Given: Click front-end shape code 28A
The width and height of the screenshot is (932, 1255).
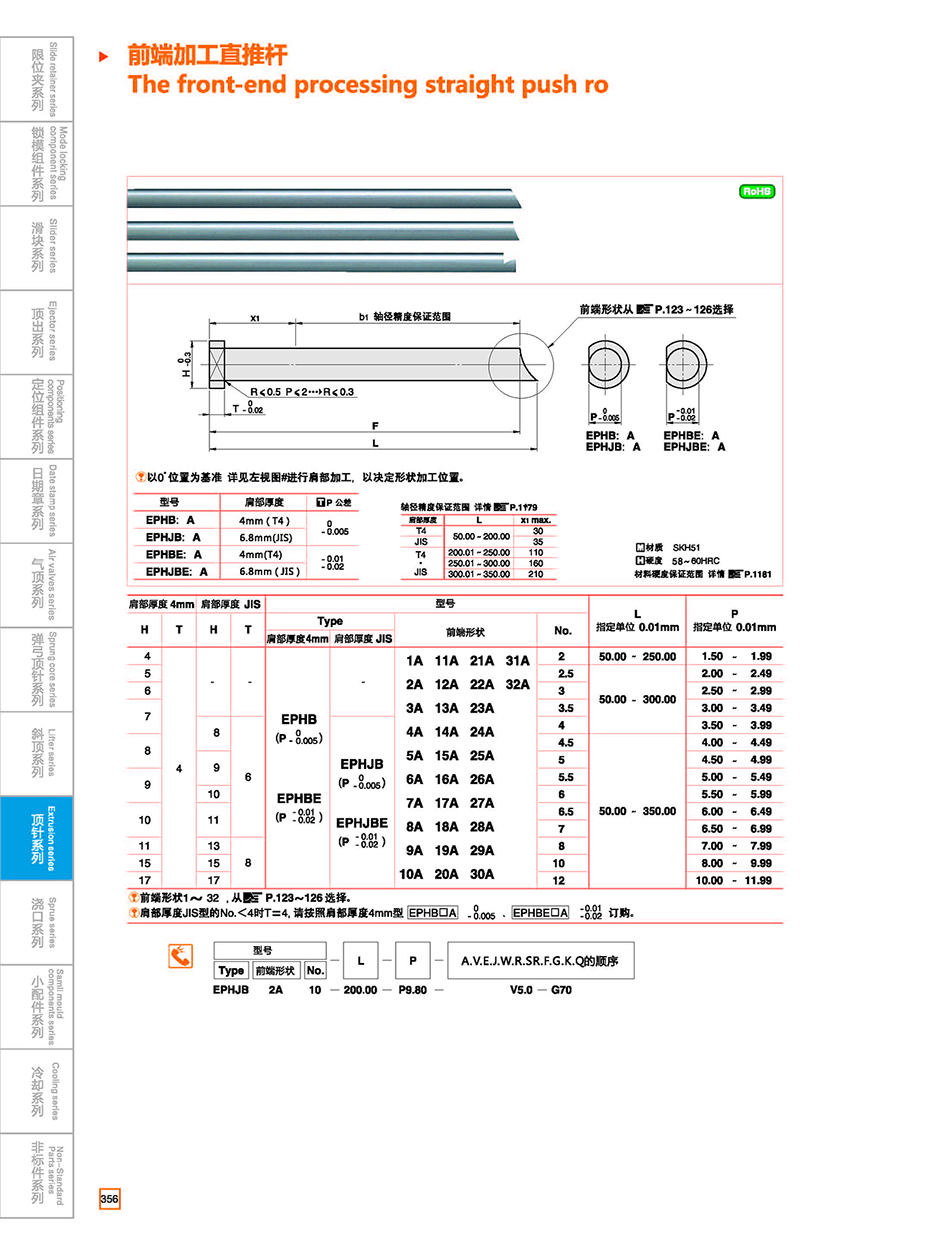Looking at the screenshot, I should coord(482,826).
